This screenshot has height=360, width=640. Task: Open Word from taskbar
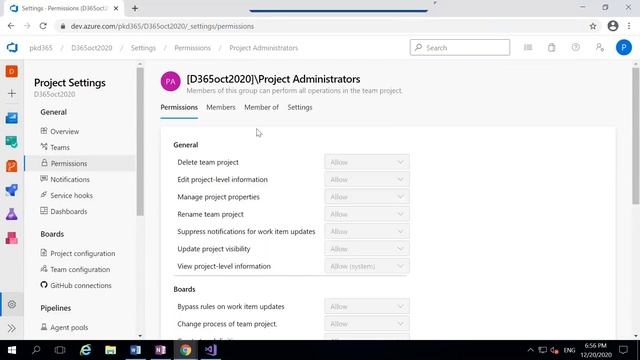(x=136, y=350)
